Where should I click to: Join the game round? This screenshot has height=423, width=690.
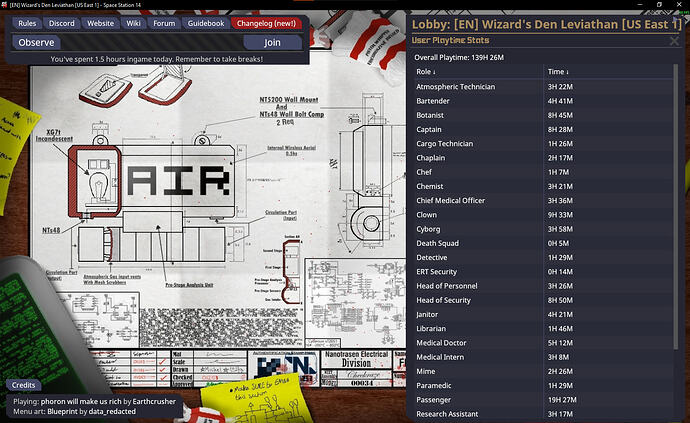(x=272, y=43)
